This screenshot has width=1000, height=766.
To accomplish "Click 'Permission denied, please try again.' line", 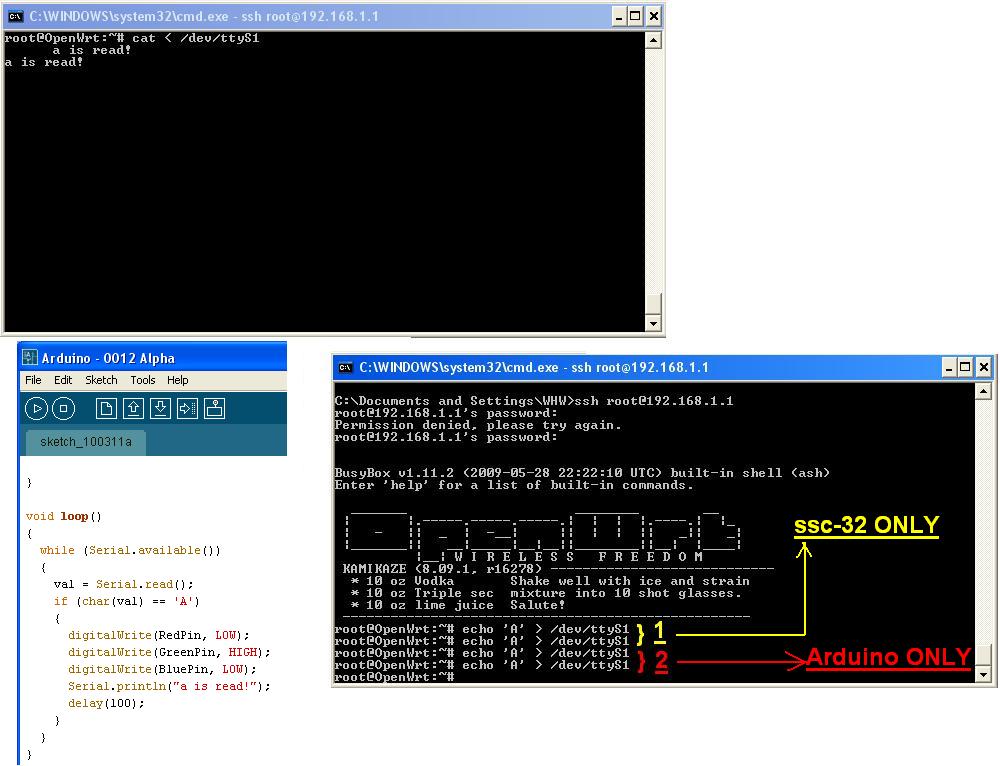I will (x=478, y=425).
